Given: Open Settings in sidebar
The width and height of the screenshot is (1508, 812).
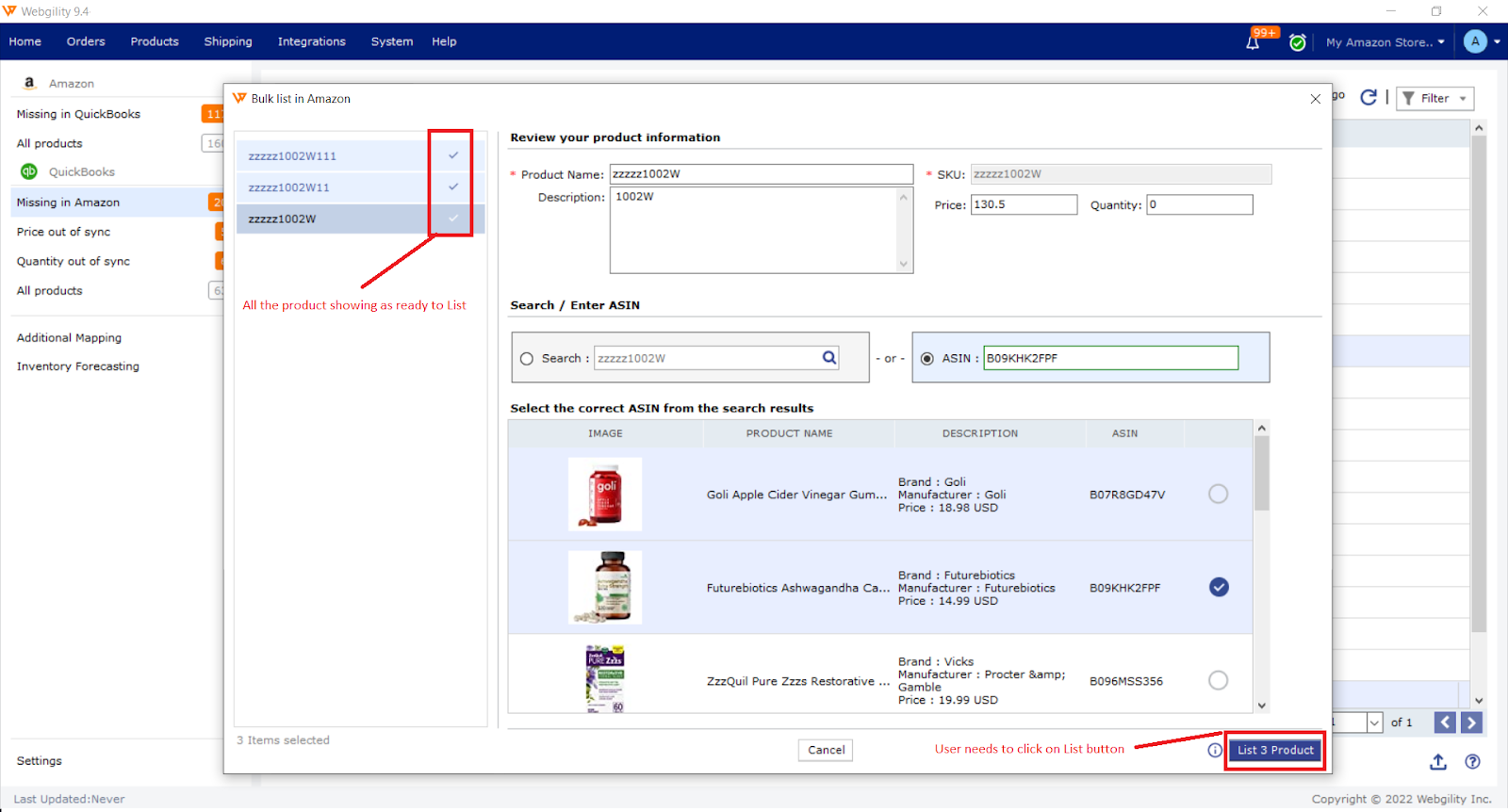Looking at the screenshot, I should [x=39, y=760].
